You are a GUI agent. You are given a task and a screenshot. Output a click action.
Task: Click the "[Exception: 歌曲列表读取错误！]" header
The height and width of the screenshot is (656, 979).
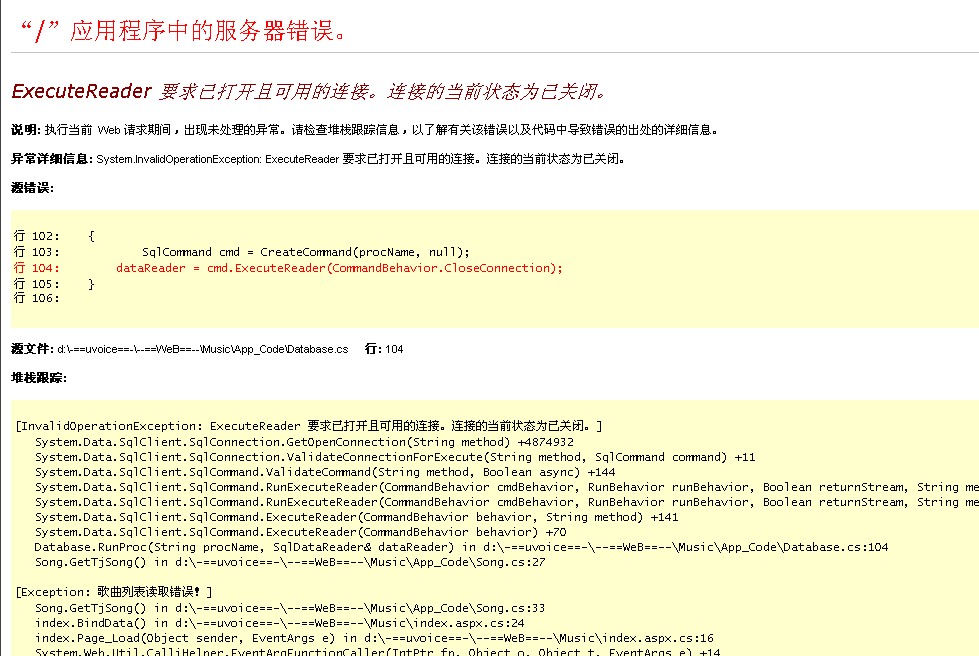[114, 592]
